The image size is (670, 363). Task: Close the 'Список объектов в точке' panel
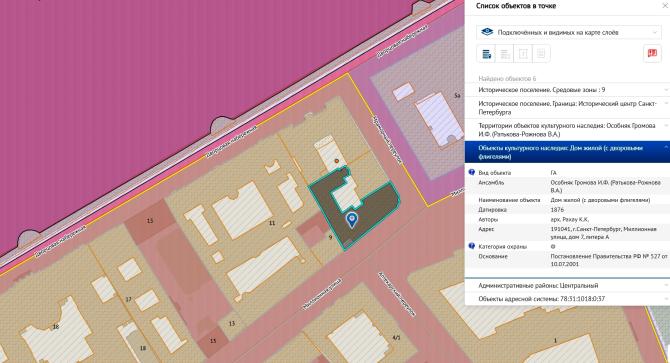tap(665, 6)
